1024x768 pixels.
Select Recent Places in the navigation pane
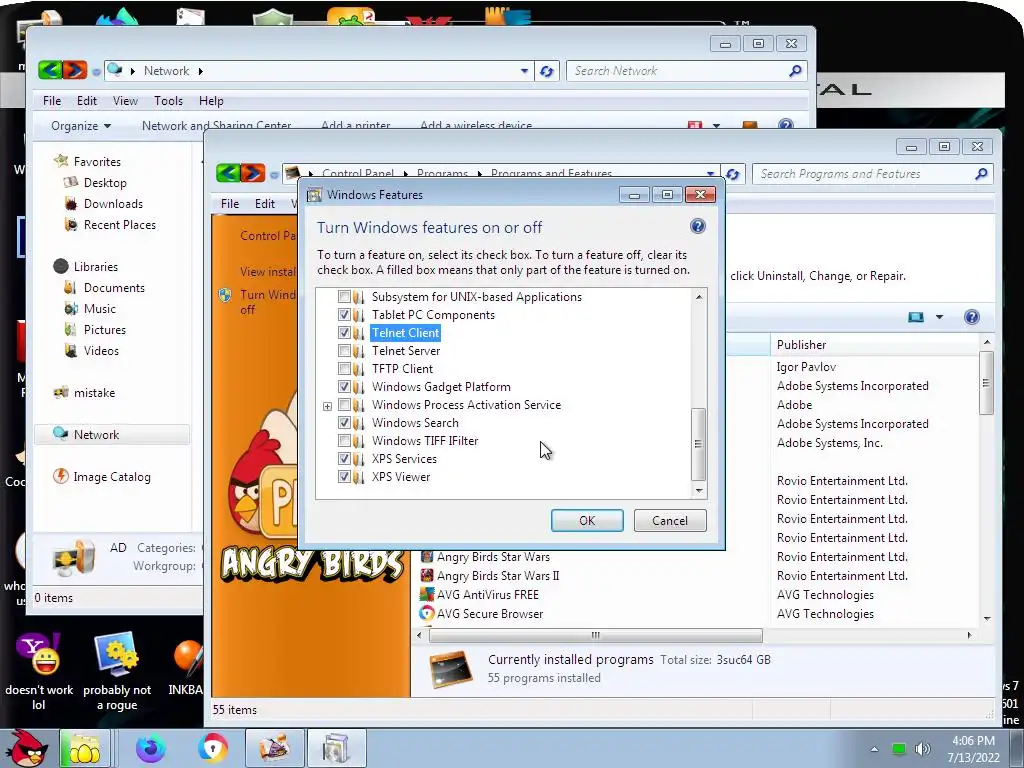pyautogui.click(x=119, y=225)
